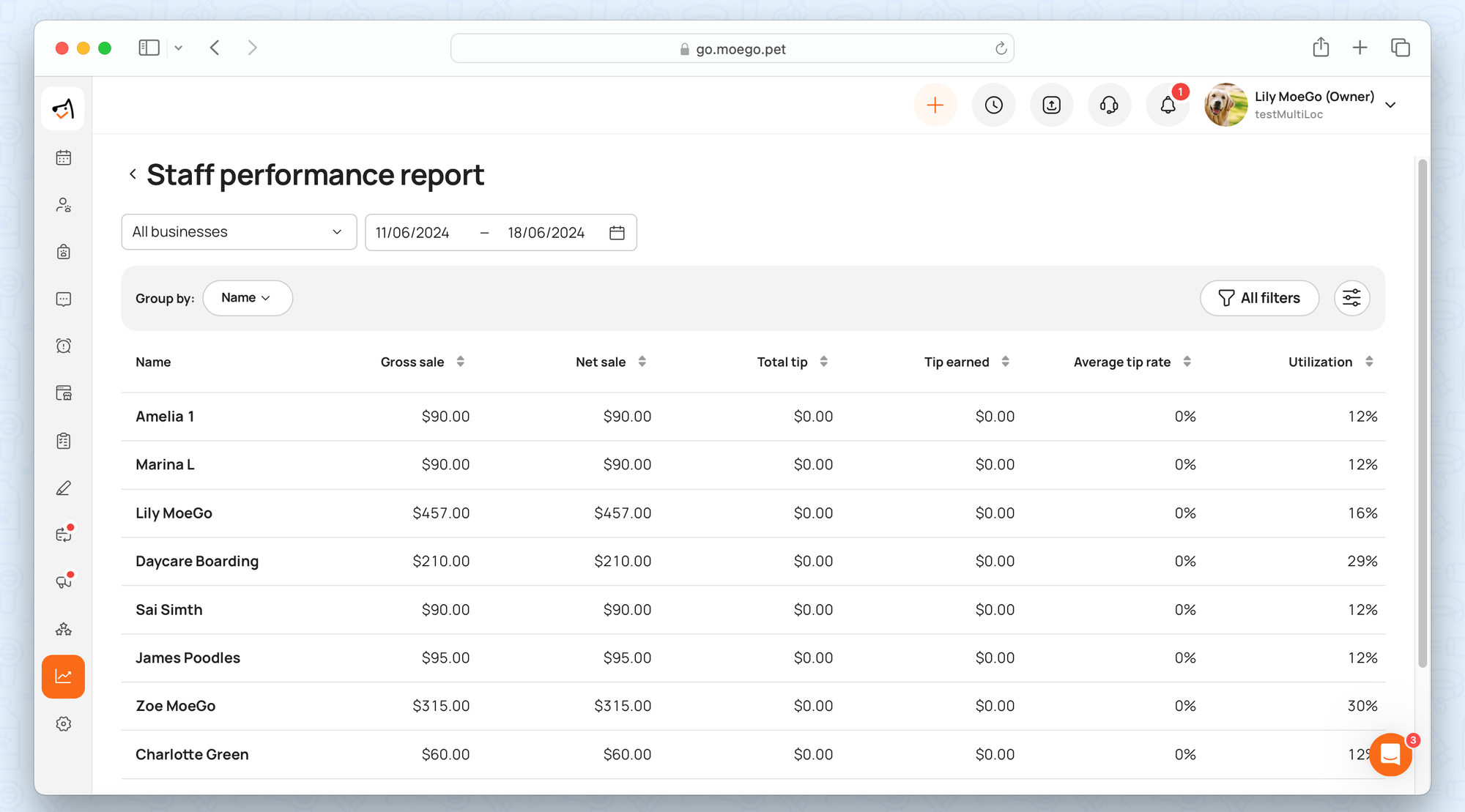Sort table by Average tip rate
Image resolution: width=1465 pixels, height=812 pixels.
click(x=1187, y=362)
